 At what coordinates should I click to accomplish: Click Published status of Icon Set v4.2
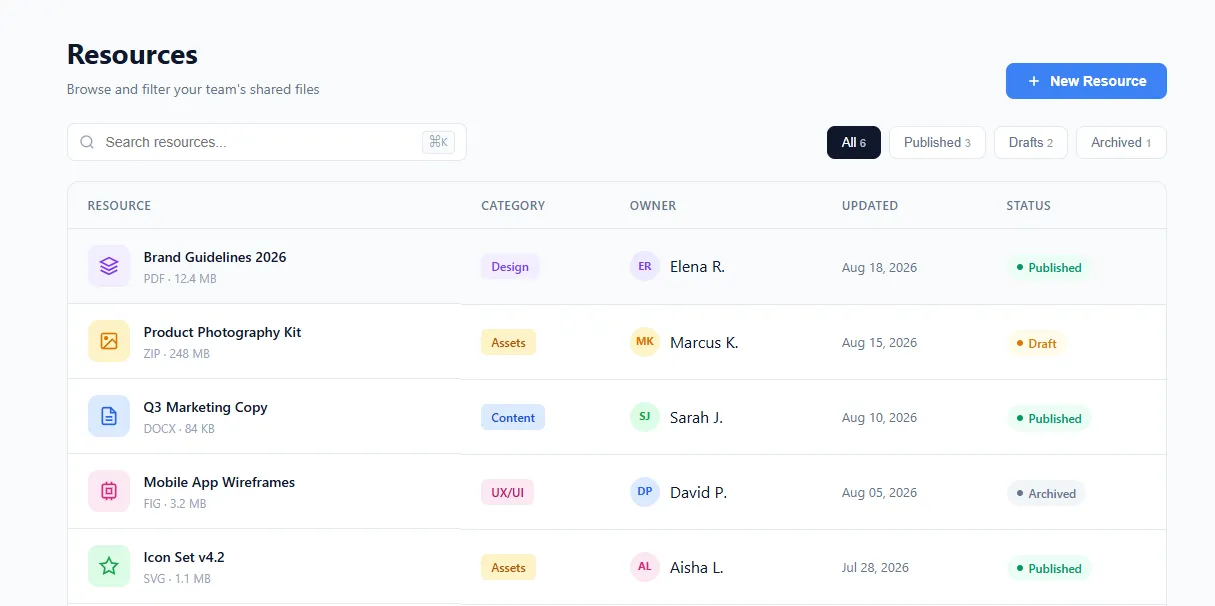(x=1048, y=568)
